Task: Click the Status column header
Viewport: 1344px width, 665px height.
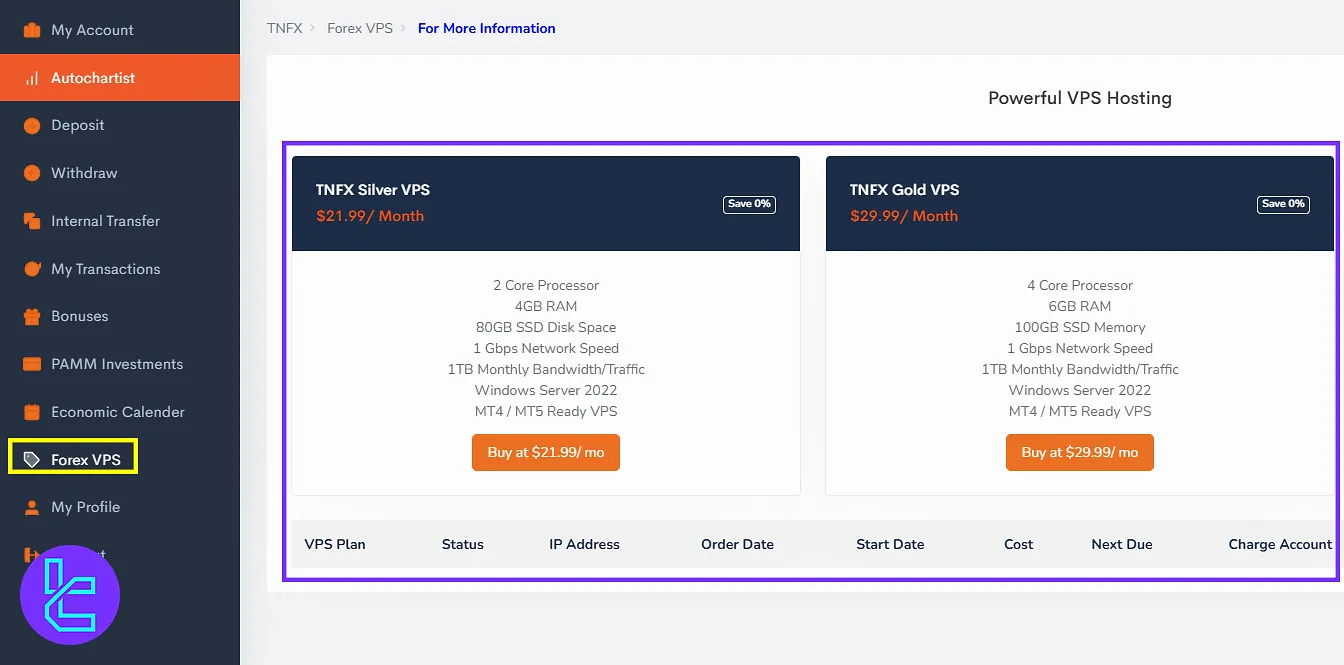Action: click(x=463, y=544)
